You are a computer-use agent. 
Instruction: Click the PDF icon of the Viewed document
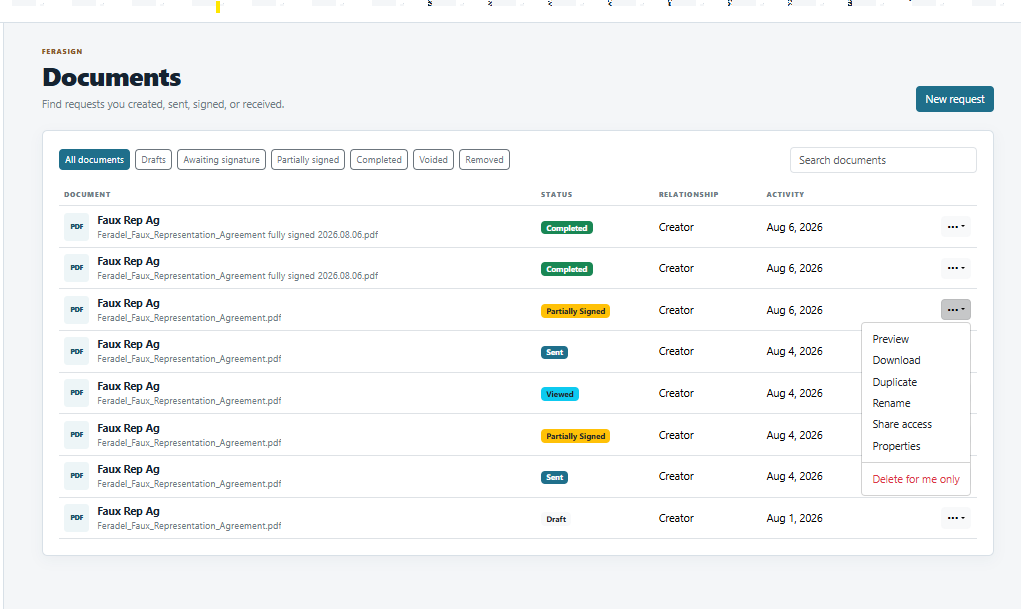point(76,393)
